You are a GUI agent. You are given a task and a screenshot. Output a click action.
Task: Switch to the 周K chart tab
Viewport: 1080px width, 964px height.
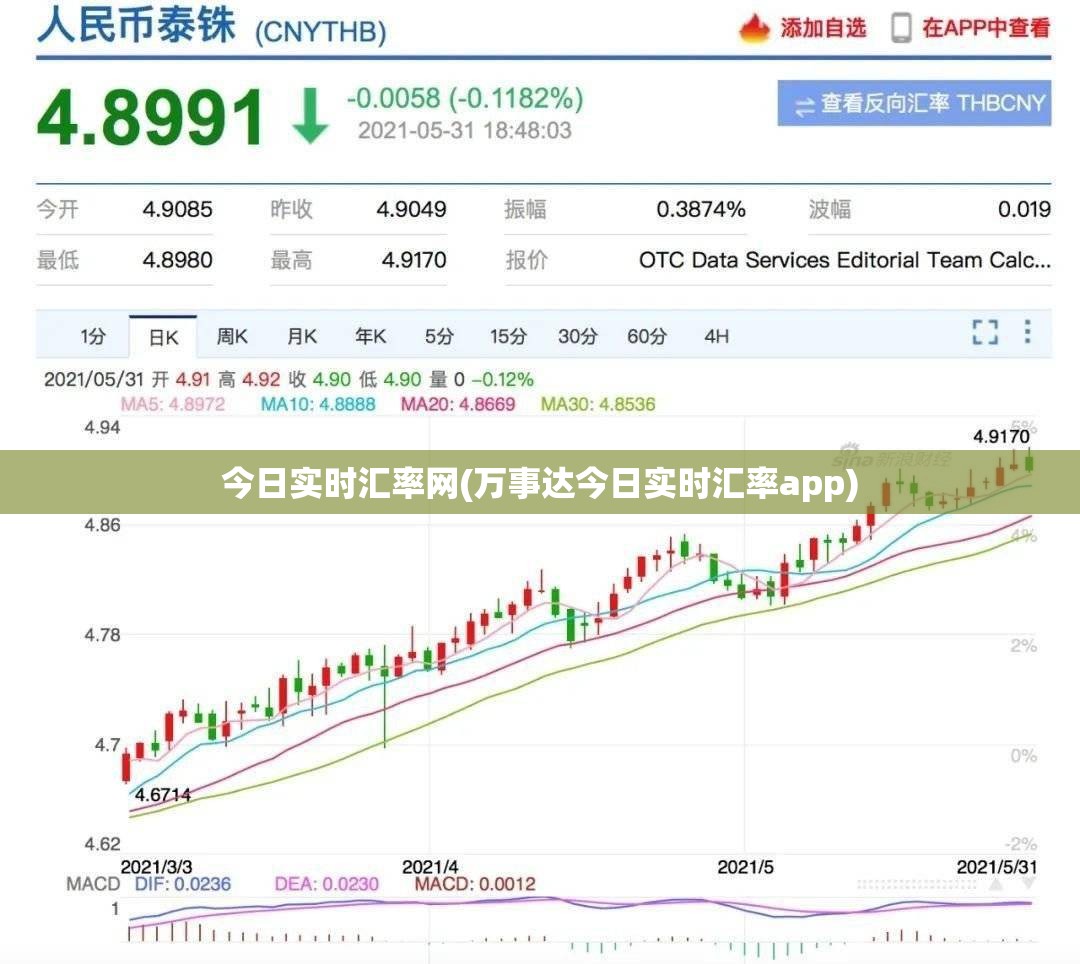click(232, 337)
